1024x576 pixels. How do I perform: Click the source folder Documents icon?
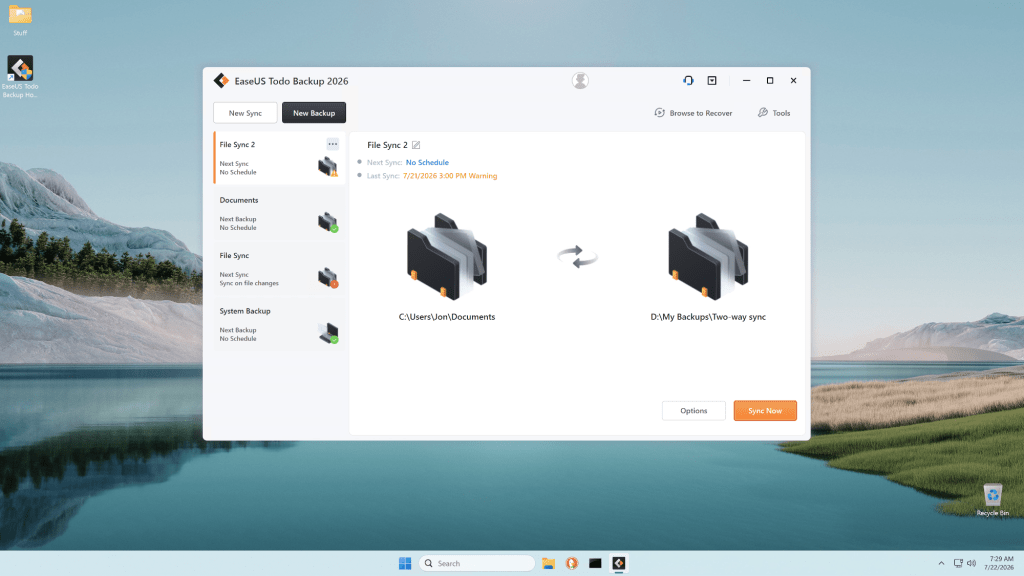coord(447,256)
